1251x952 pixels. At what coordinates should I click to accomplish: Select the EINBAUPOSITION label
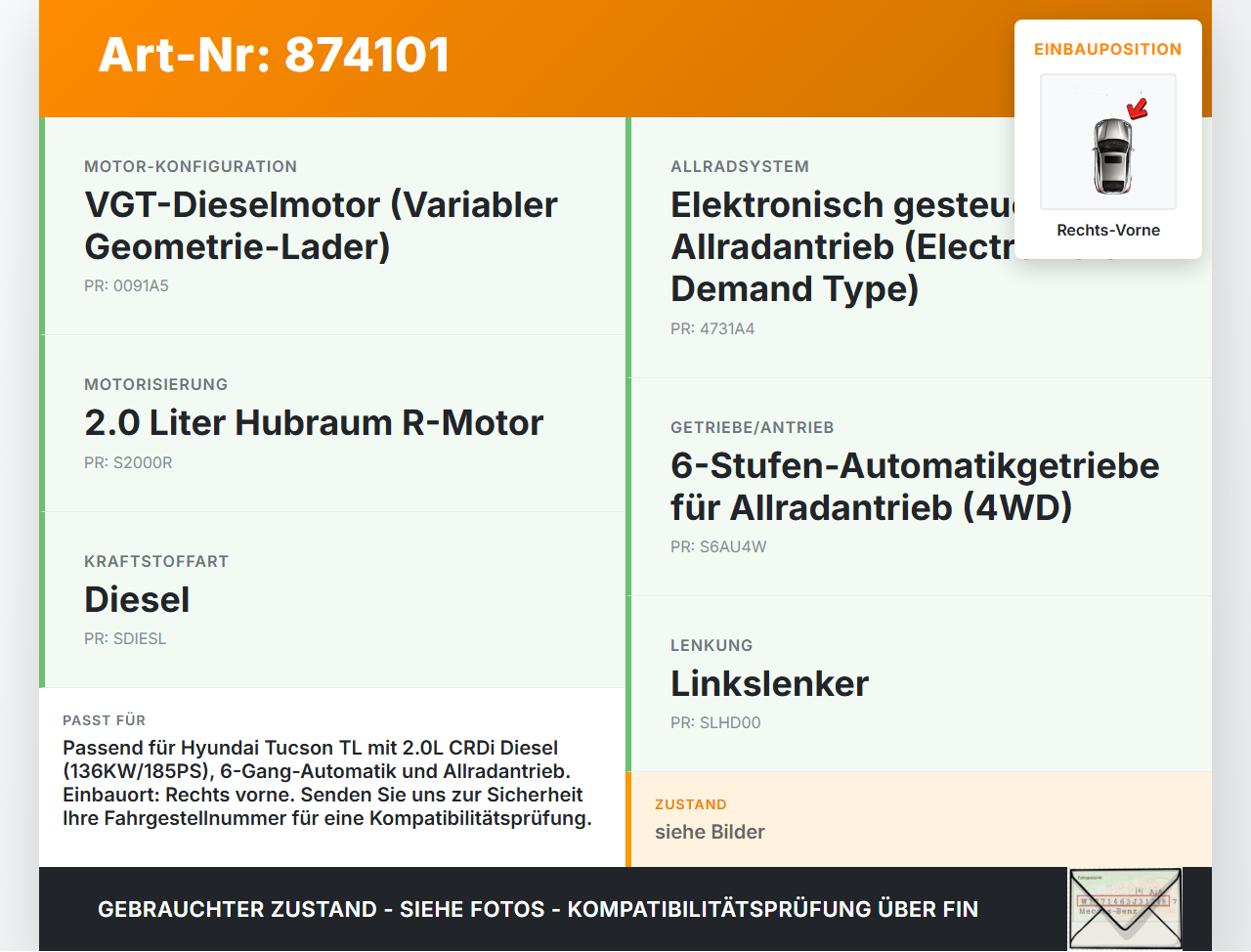coord(1108,49)
